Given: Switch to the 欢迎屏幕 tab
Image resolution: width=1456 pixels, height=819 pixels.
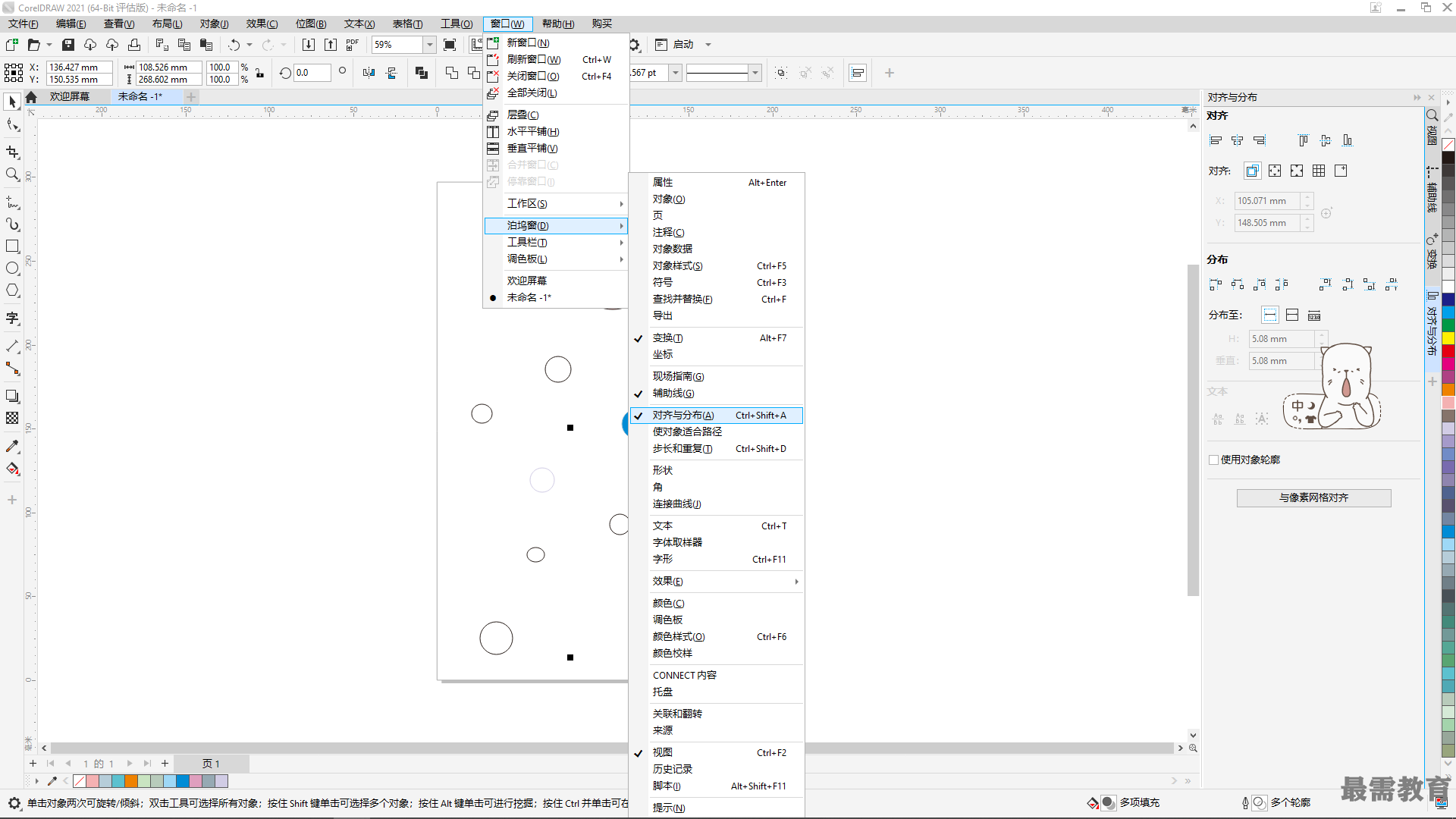Looking at the screenshot, I should pyautogui.click(x=70, y=96).
